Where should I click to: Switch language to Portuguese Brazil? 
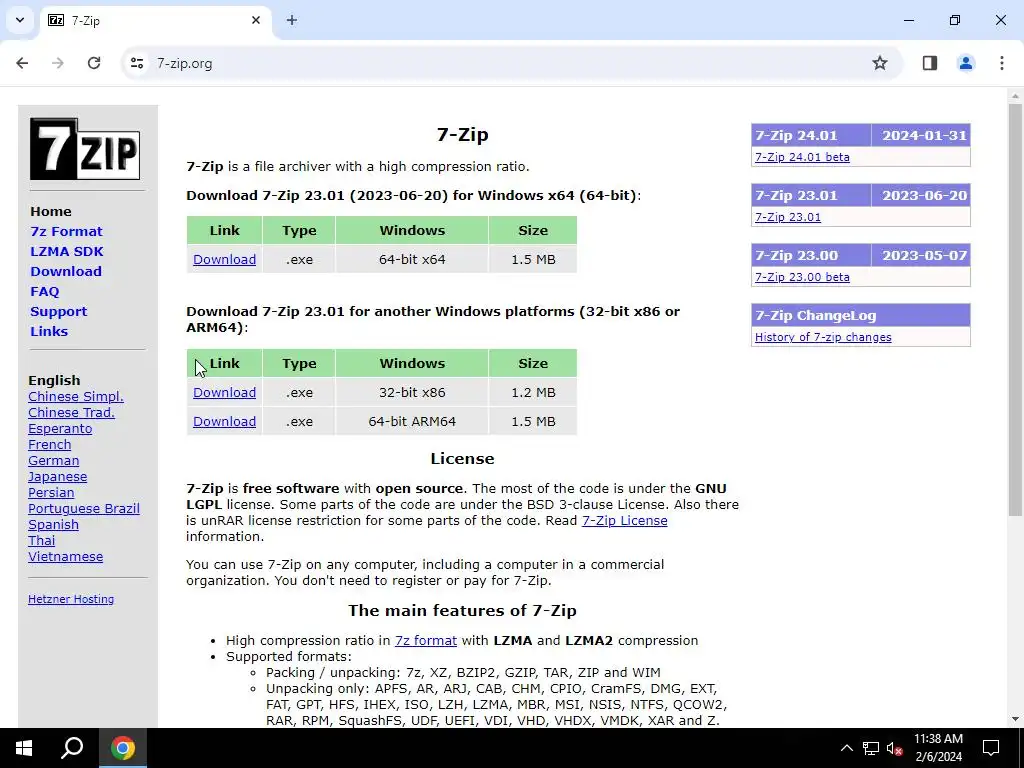(x=84, y=509)
